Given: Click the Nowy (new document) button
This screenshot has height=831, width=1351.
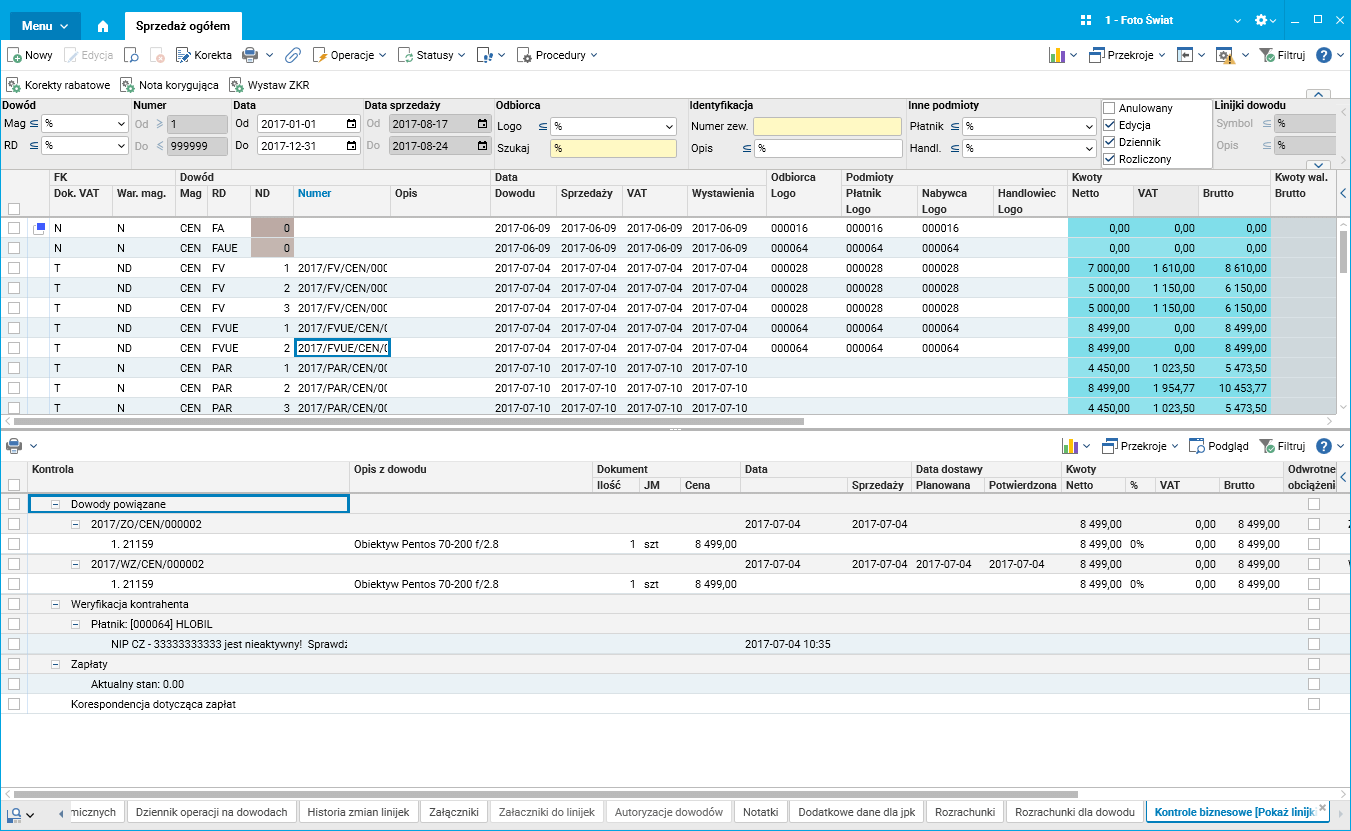Looking at the screenshot, I should coord(30,55).
